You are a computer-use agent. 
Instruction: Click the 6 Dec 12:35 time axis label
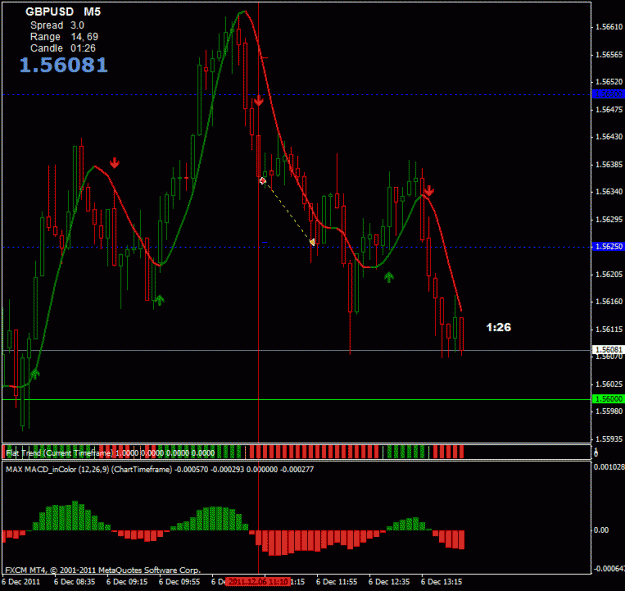coord(389,582)
